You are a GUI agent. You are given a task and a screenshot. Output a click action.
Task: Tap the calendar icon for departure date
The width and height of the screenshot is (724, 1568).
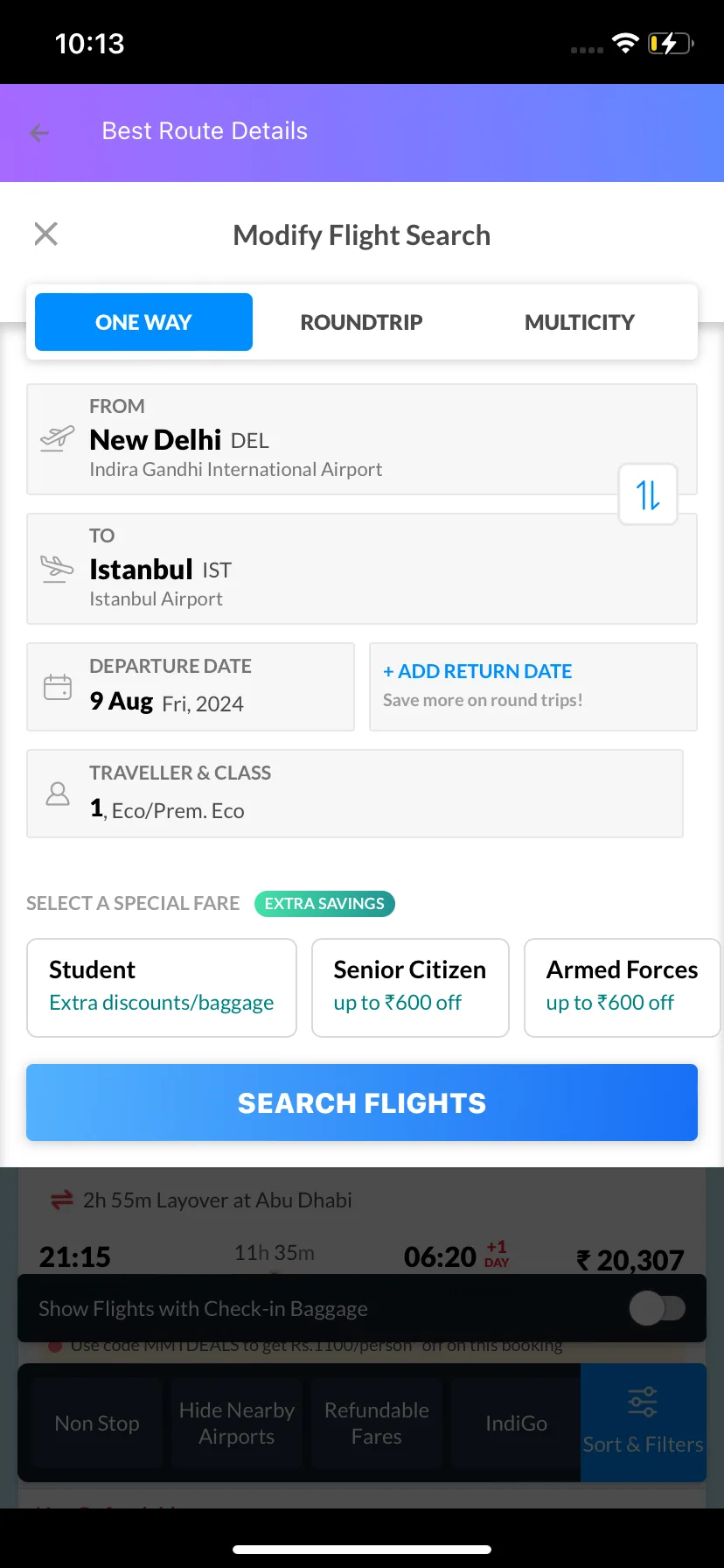[x=58, y=687]
